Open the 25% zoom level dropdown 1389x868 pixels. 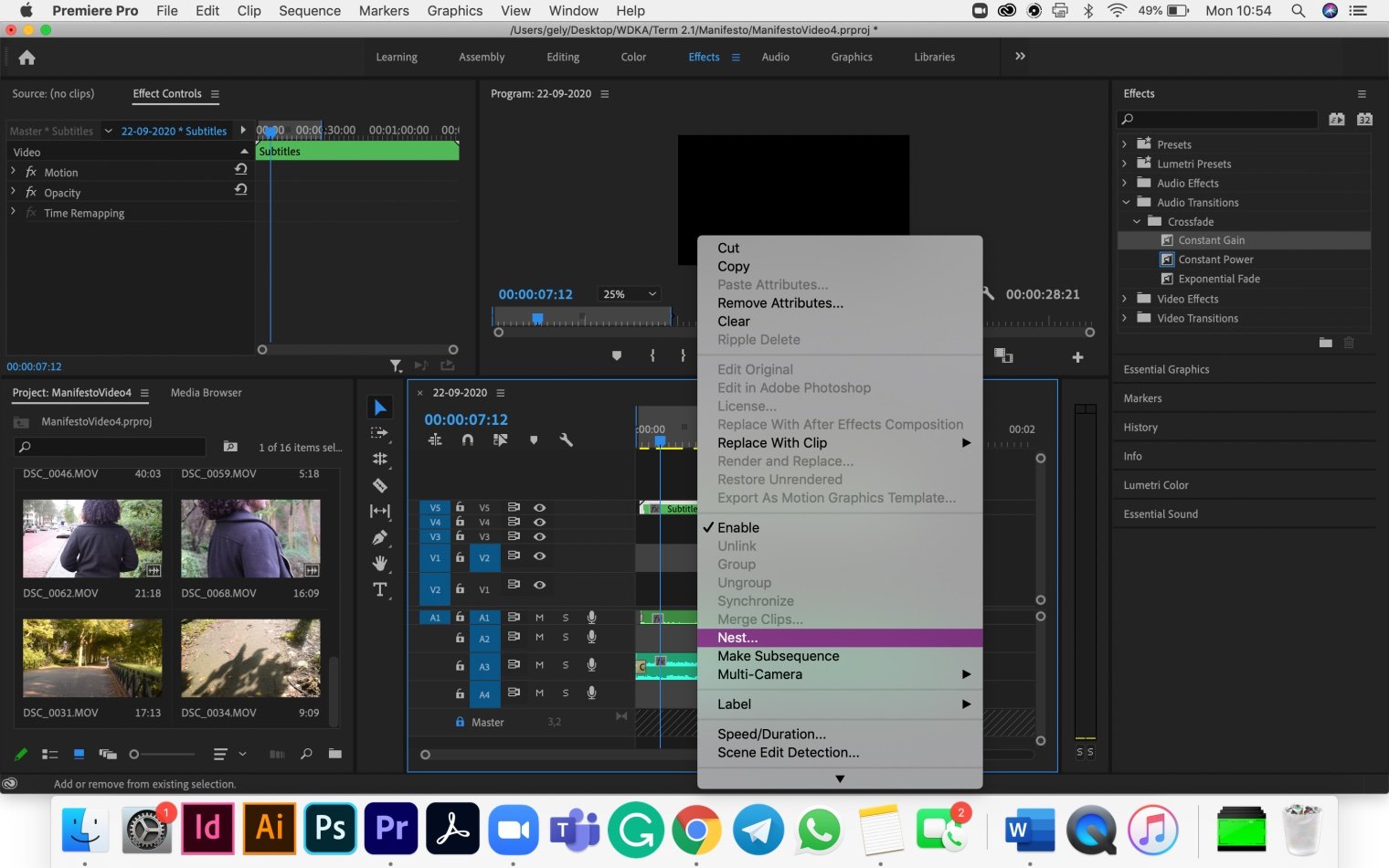(x=630, y=294)
